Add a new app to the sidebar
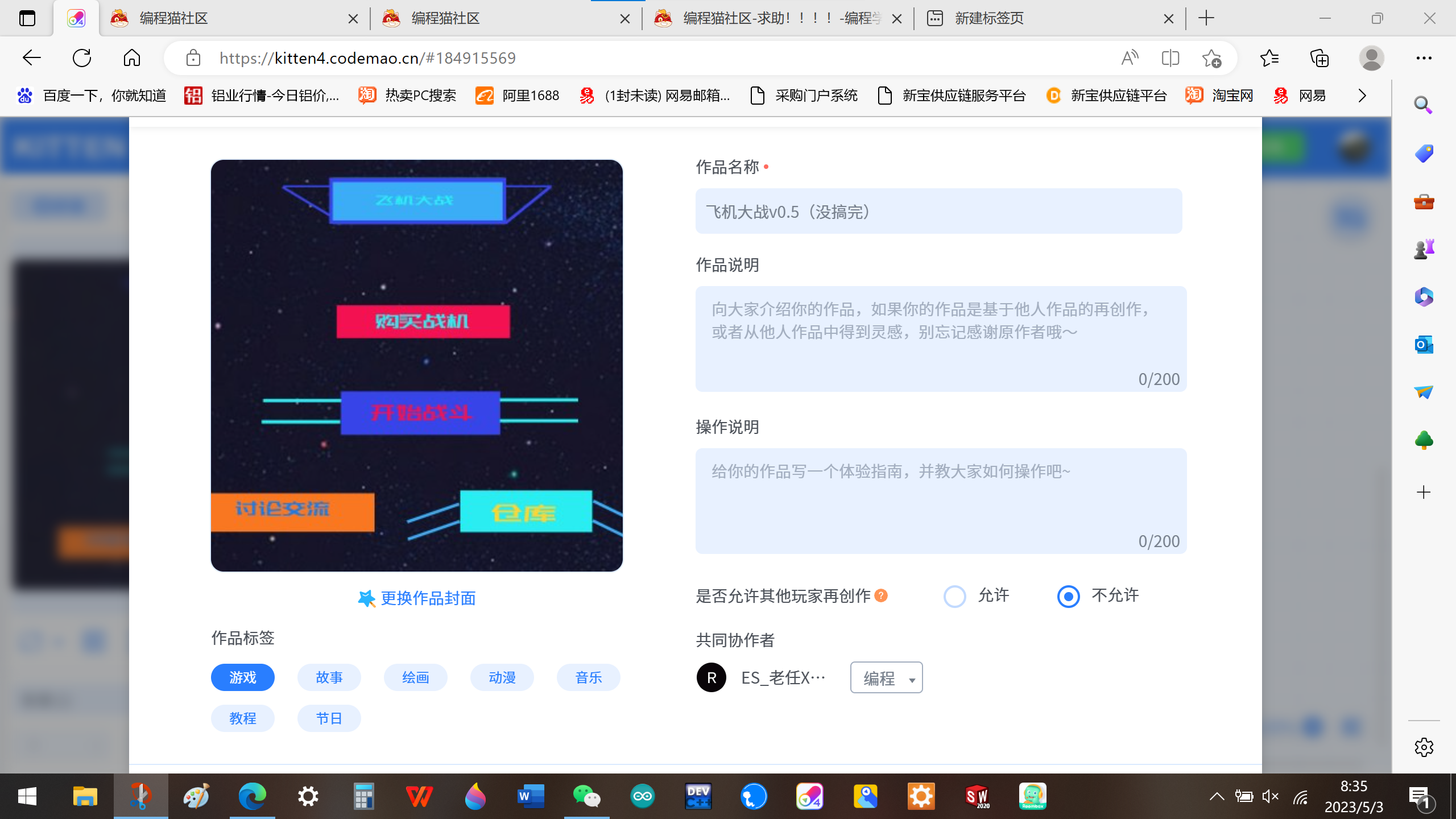Screen dimensions: 1456x819 point(1424,492)
